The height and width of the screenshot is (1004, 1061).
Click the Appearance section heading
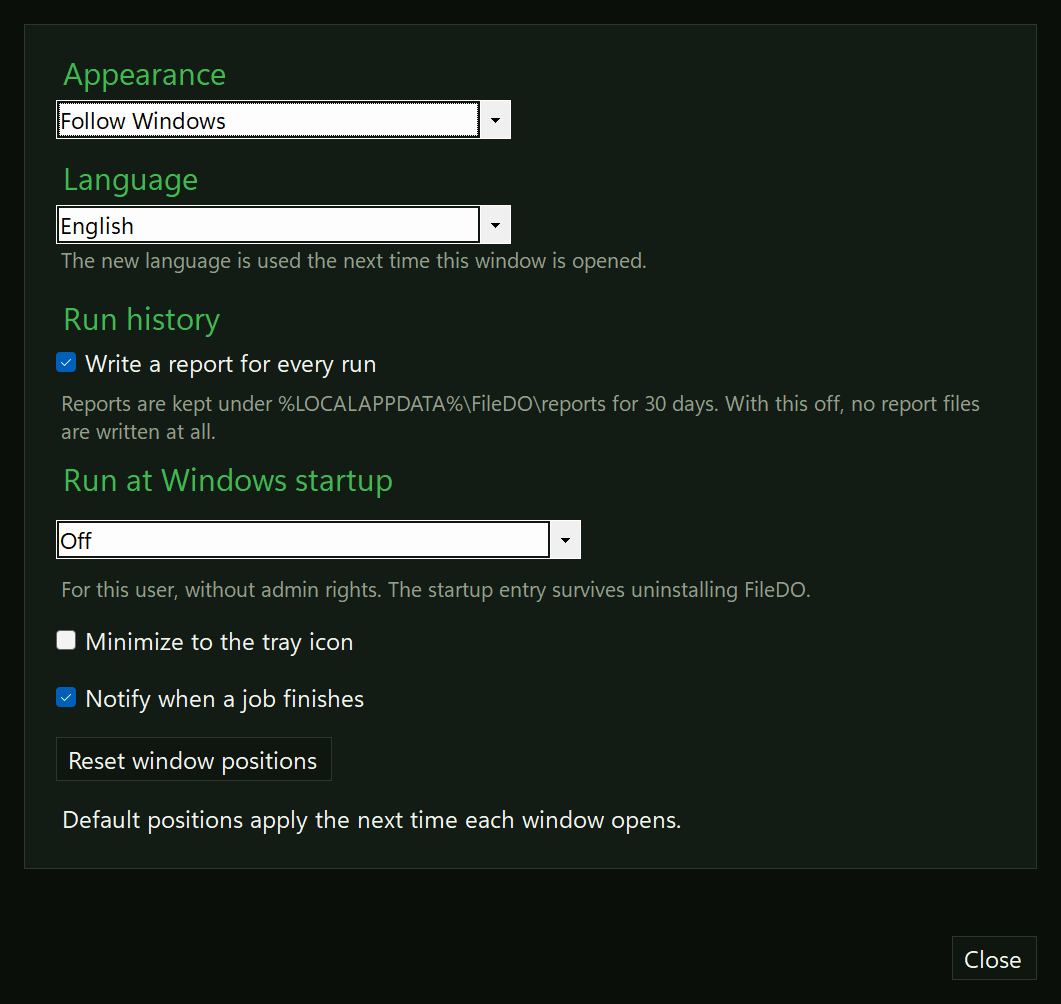pyautogui.click(x=145, y=74)
